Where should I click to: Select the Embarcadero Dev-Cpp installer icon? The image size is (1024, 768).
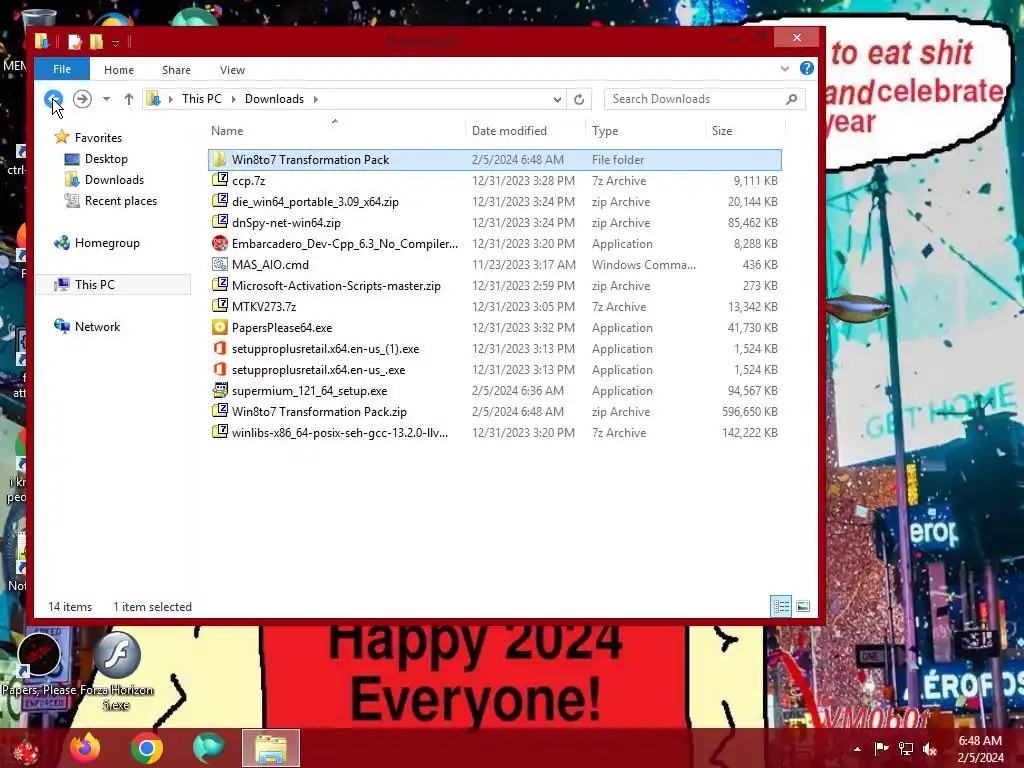point(220,244)
